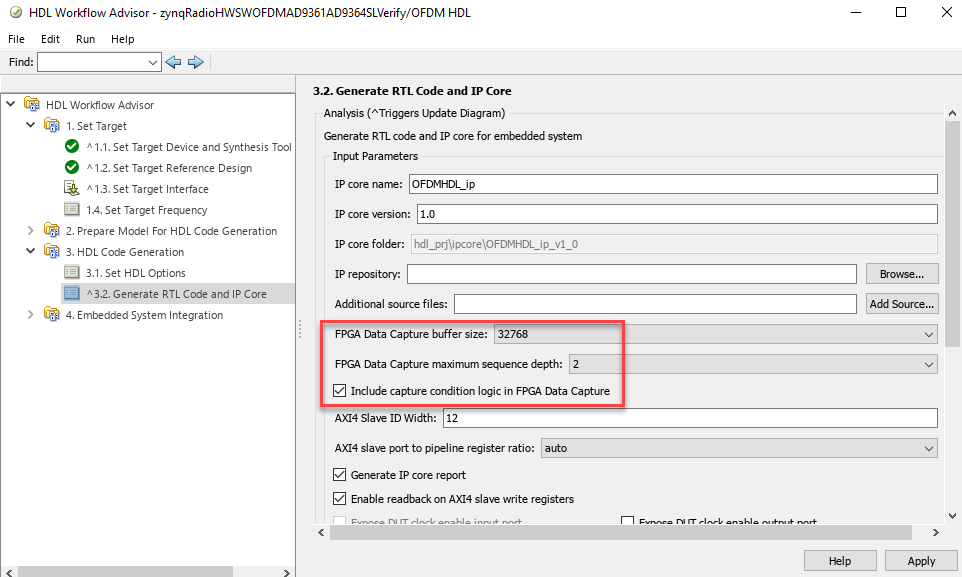The height and width of the screenshot is (577, 962).
Task: Click the IP core name input field
Action: point(672,184)
